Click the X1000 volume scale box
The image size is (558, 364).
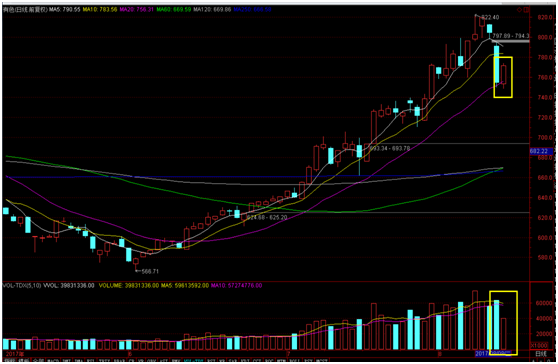tap(539, 345)
